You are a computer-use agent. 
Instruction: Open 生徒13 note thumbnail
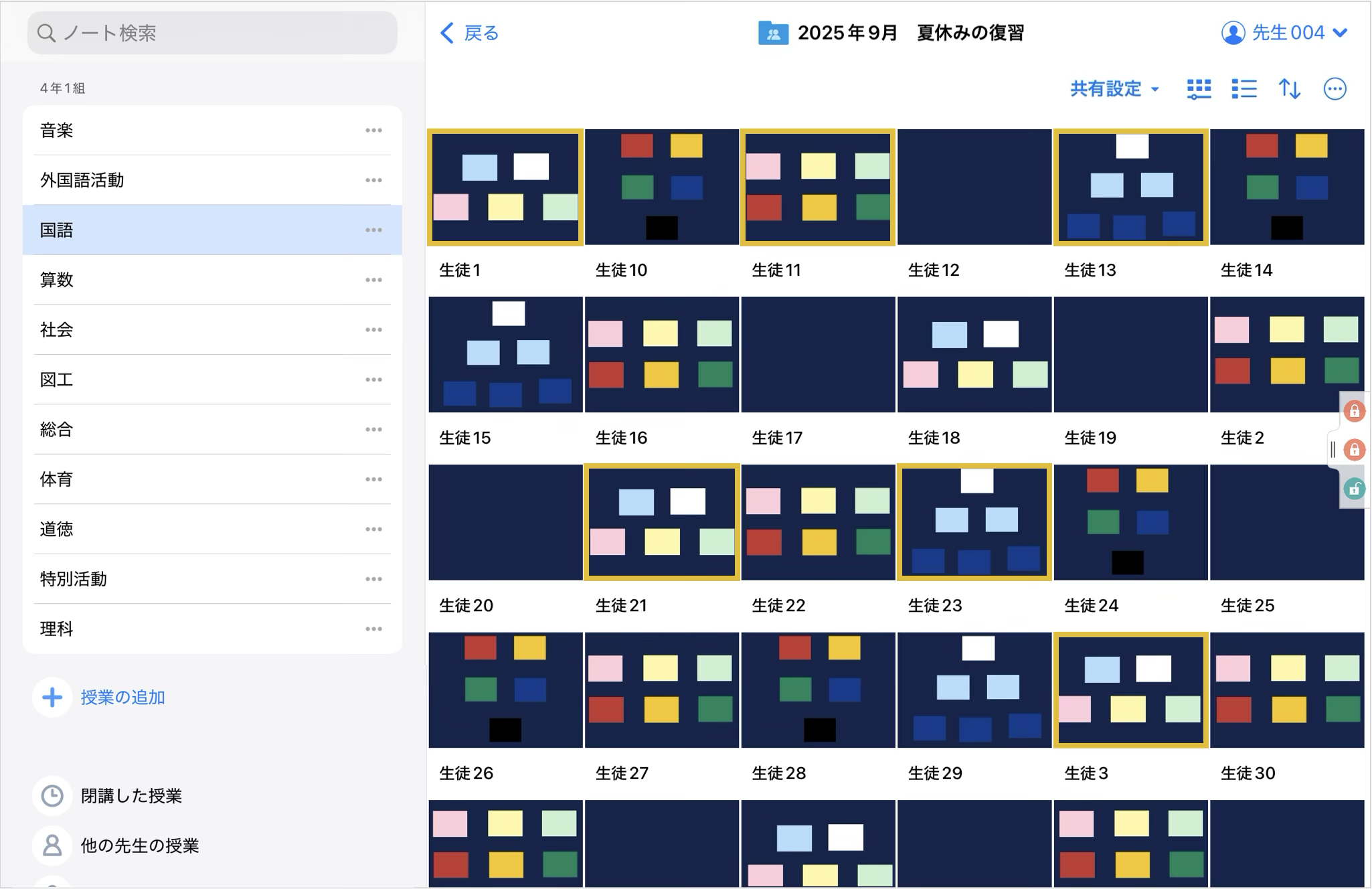[1130, 187]
